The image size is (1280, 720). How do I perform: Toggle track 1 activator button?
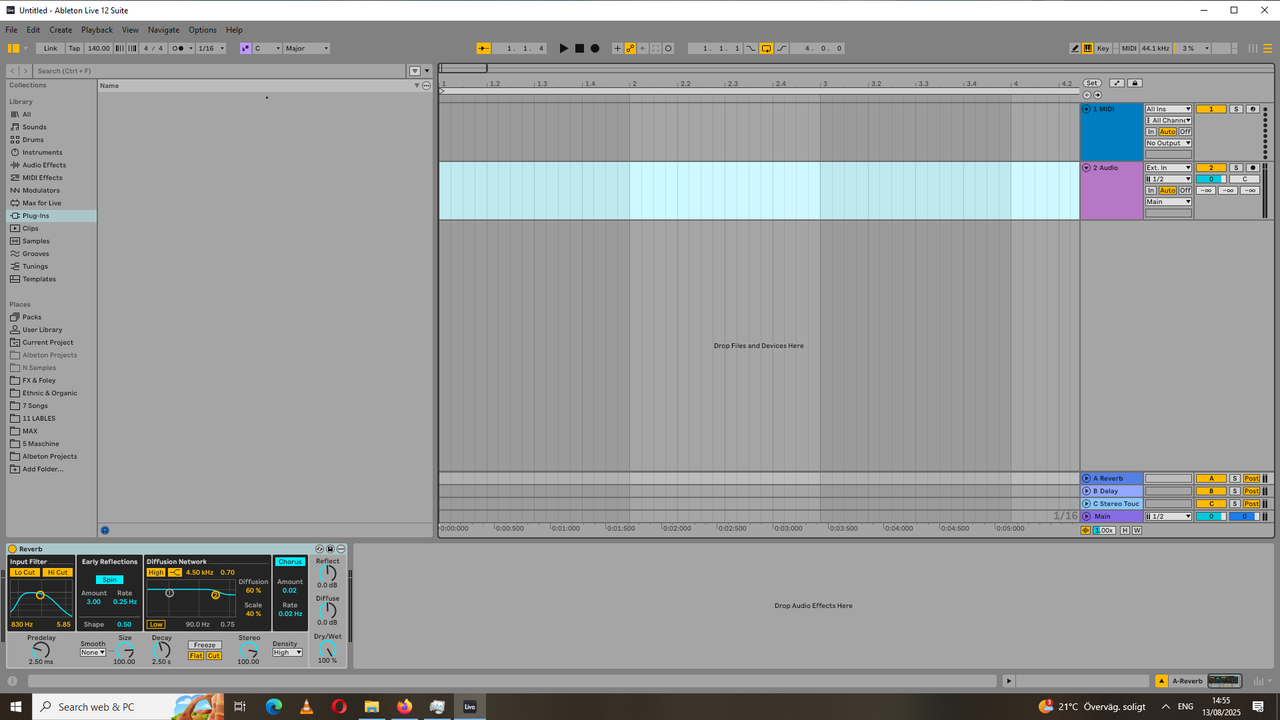pyautogui.click(x=1211, y=108)
